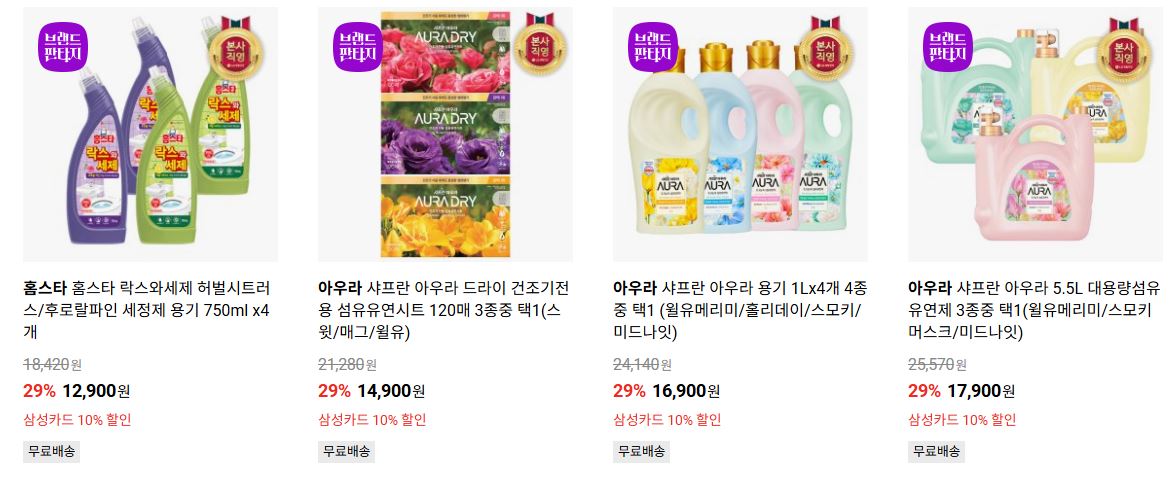The image size is (1171, 478).
Task: Open 아우라 four 1L bottles image
Action: click(x=740, y=134)
